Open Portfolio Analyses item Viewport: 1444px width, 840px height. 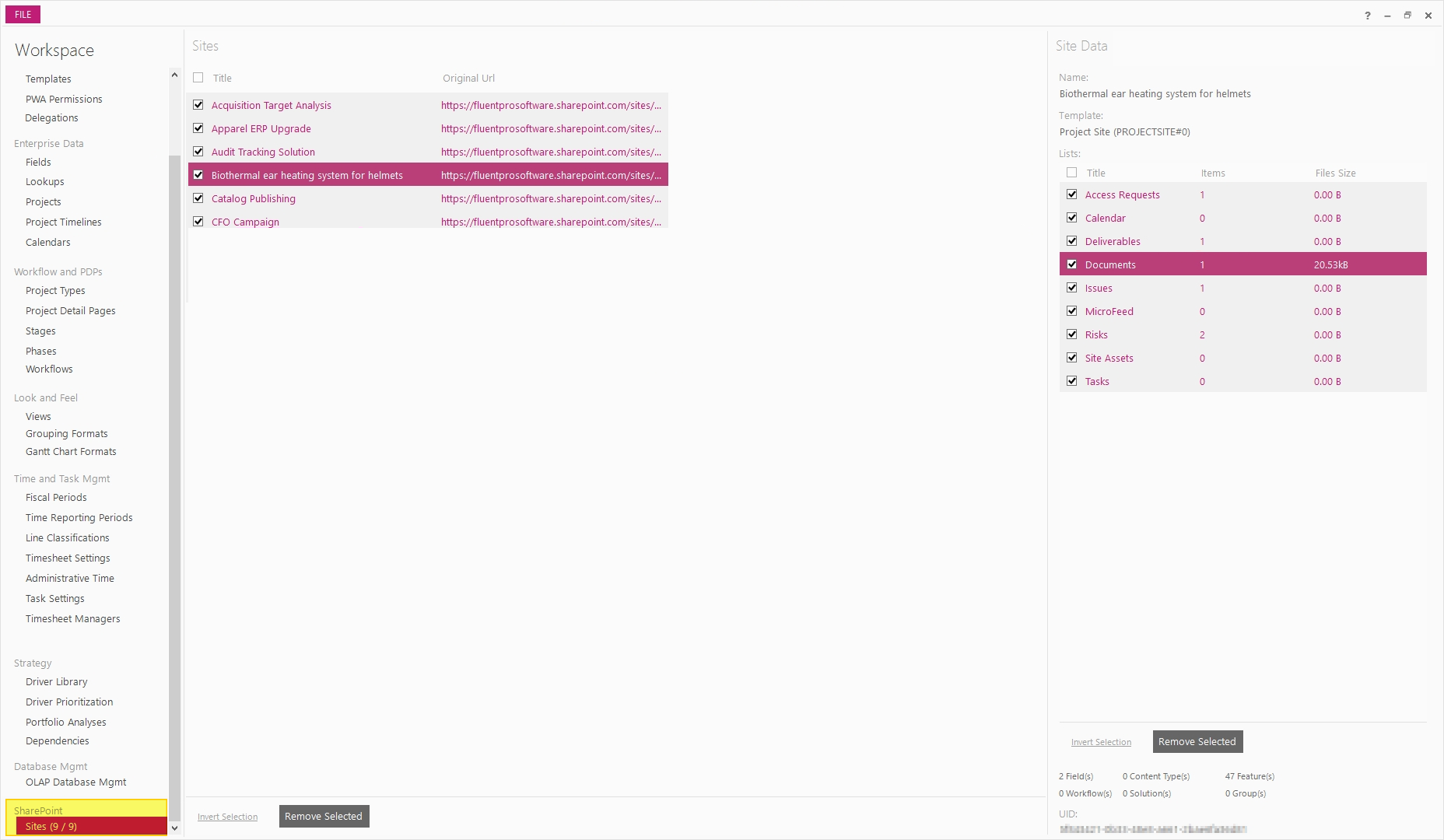tap(66, 722)
